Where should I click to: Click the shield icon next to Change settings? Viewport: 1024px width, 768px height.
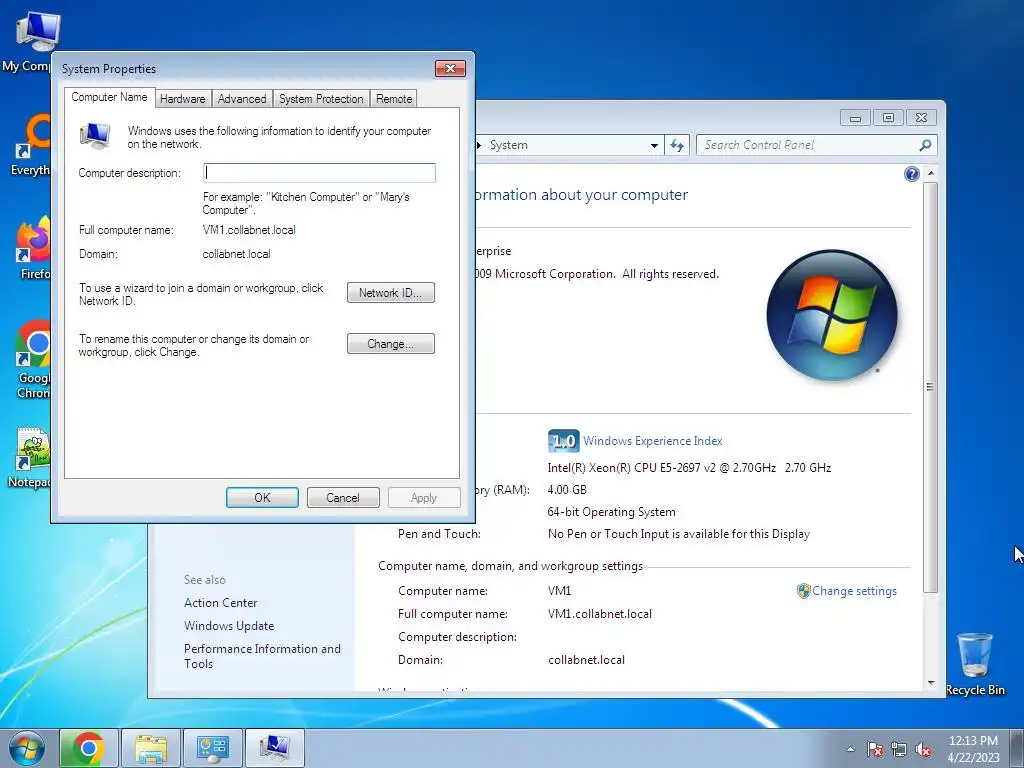(x=803, y=591)
